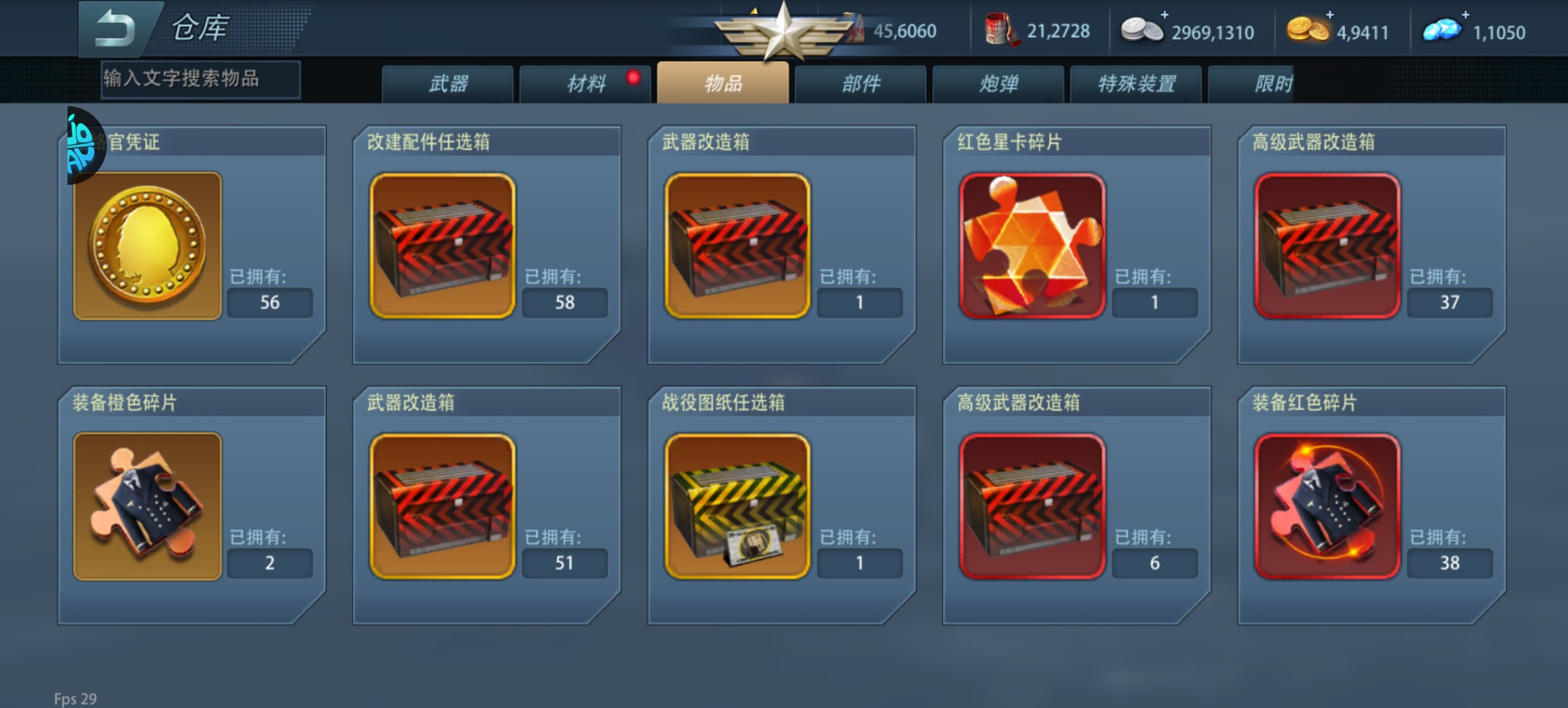Open the 红色星卡碎片 puzzle piece icon
This screenshot has width=1568, height=708.
[1032, 246]
